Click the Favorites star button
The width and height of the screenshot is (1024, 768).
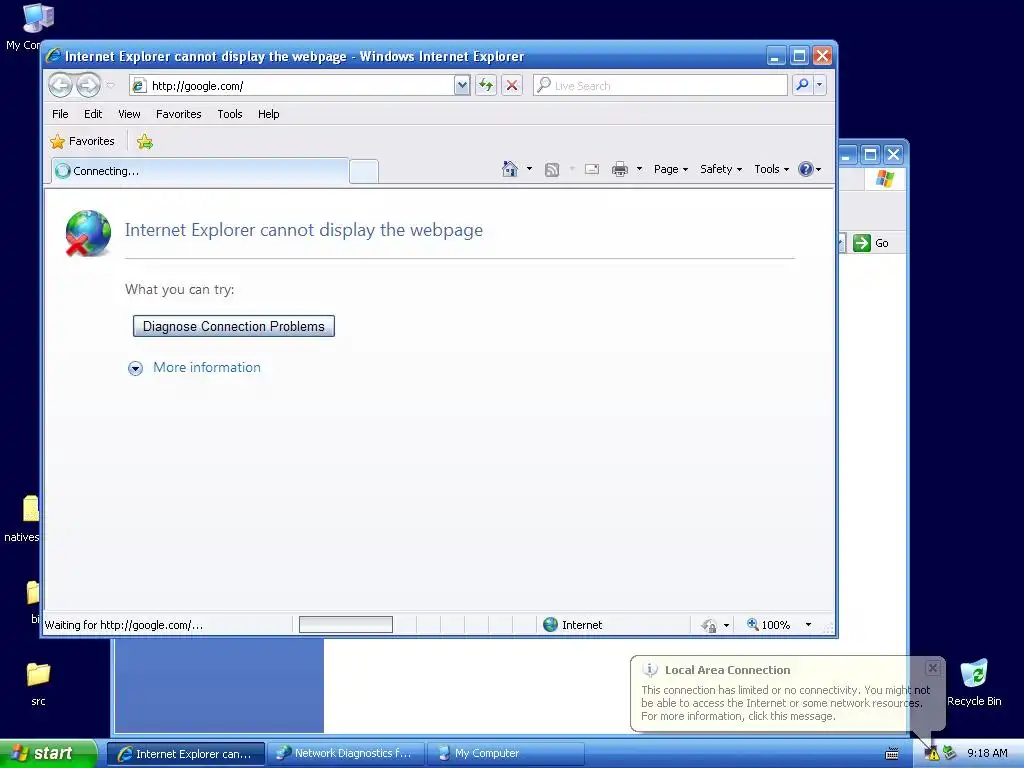(x=83, y=141)
